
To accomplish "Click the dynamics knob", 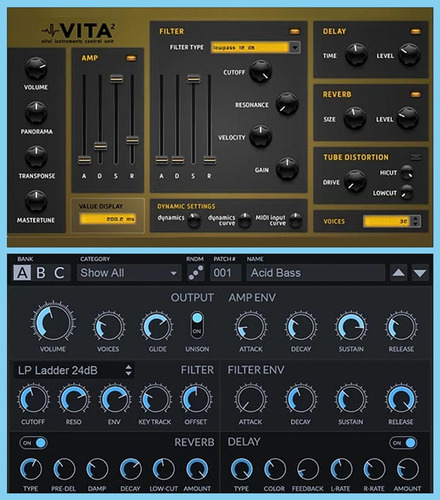I will coord(194,220).
